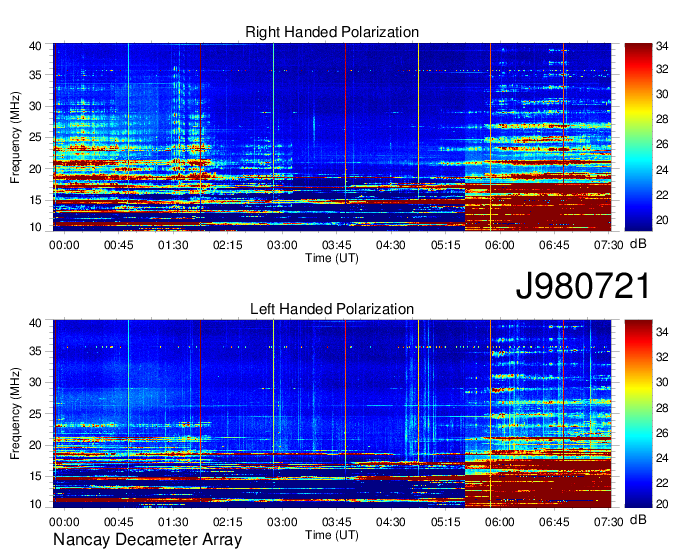Click colorbar value '28' beside Right Handed plot
680x552 pixels.
[662, 119]
